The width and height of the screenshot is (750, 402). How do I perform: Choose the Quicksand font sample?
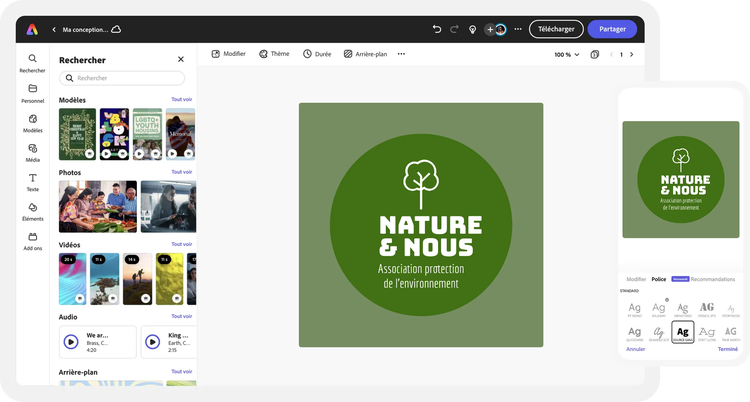click(635, 333)
